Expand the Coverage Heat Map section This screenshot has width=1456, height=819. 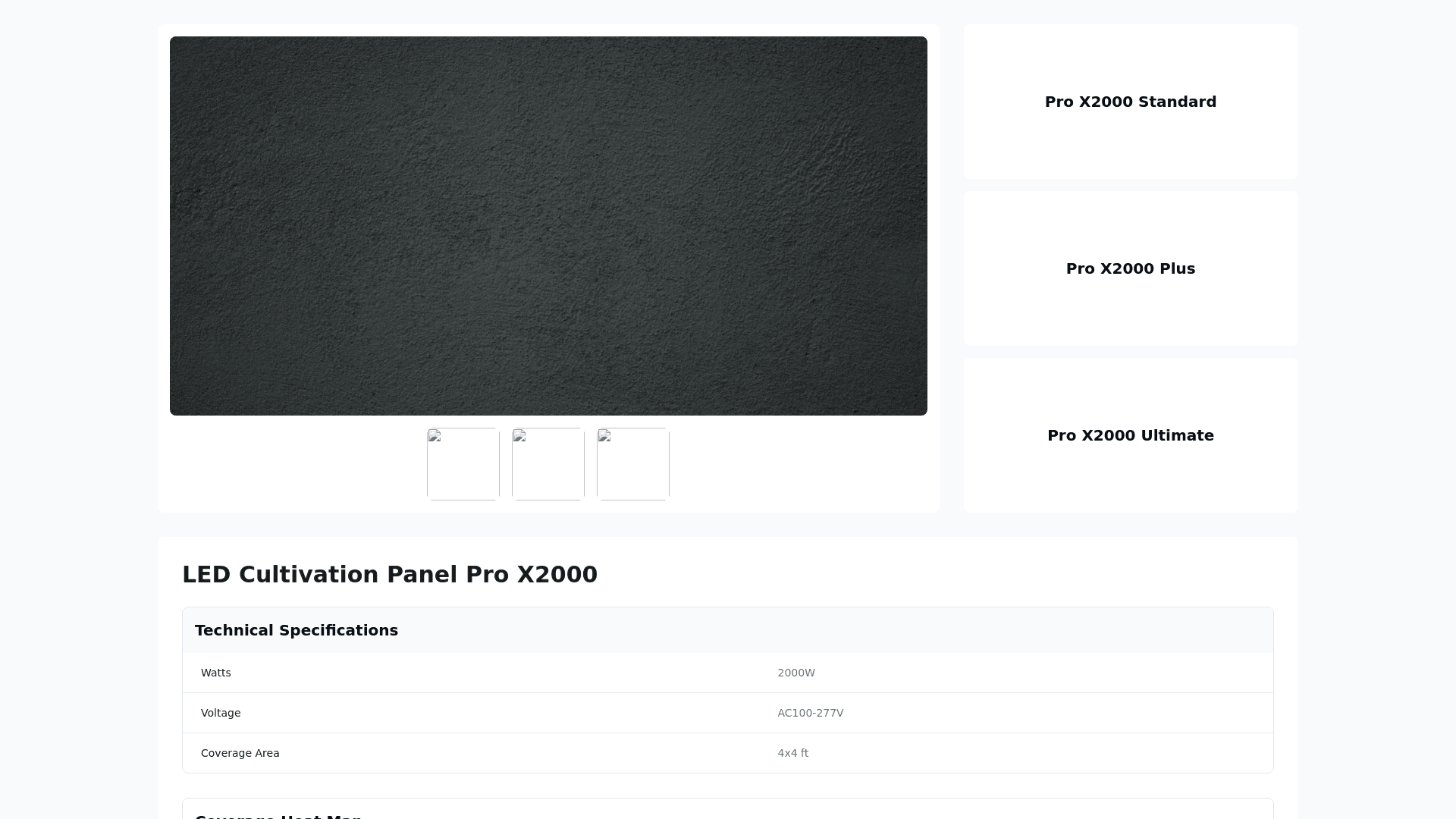[x=278, y=814]
